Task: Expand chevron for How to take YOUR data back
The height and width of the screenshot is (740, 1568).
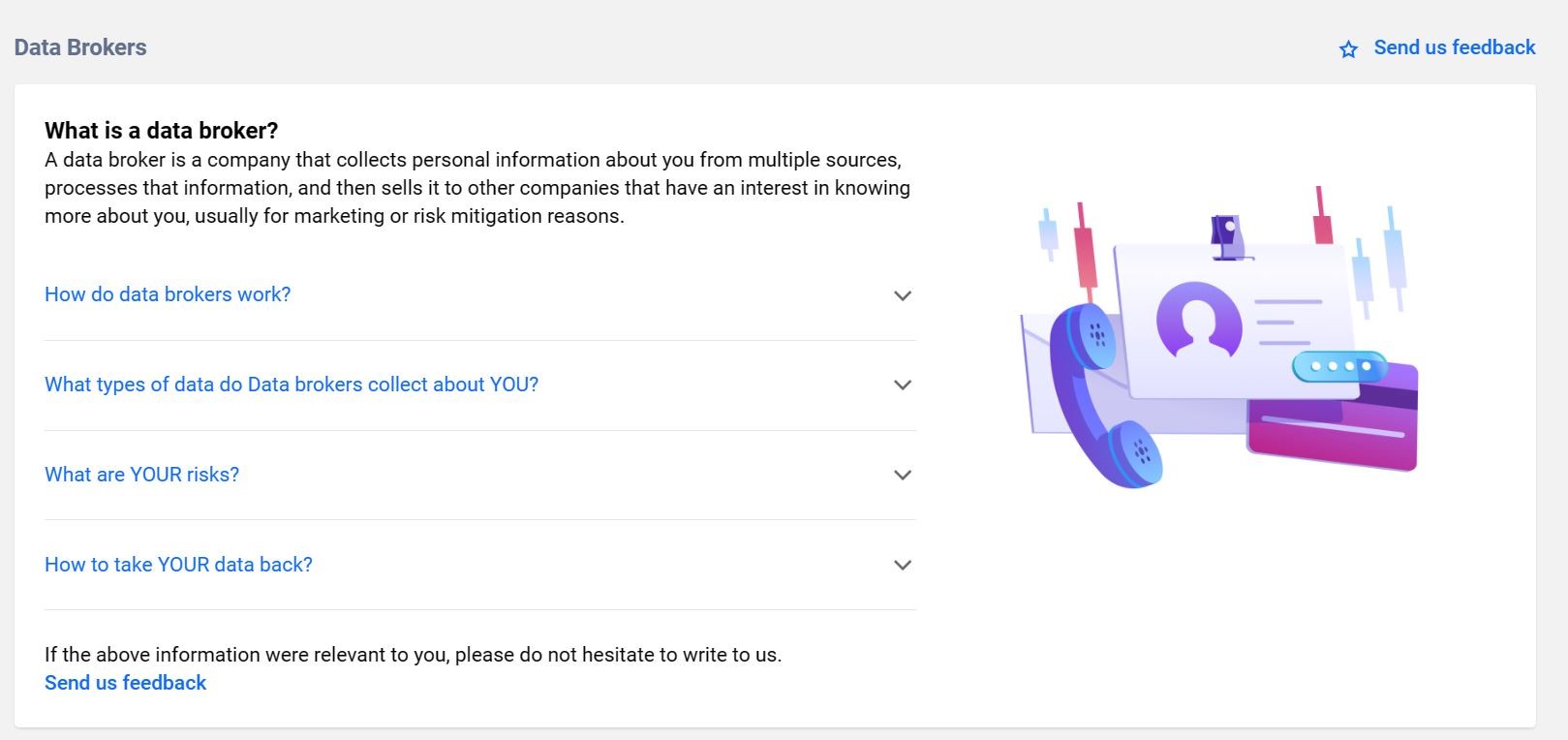Action: pos(903,566)
